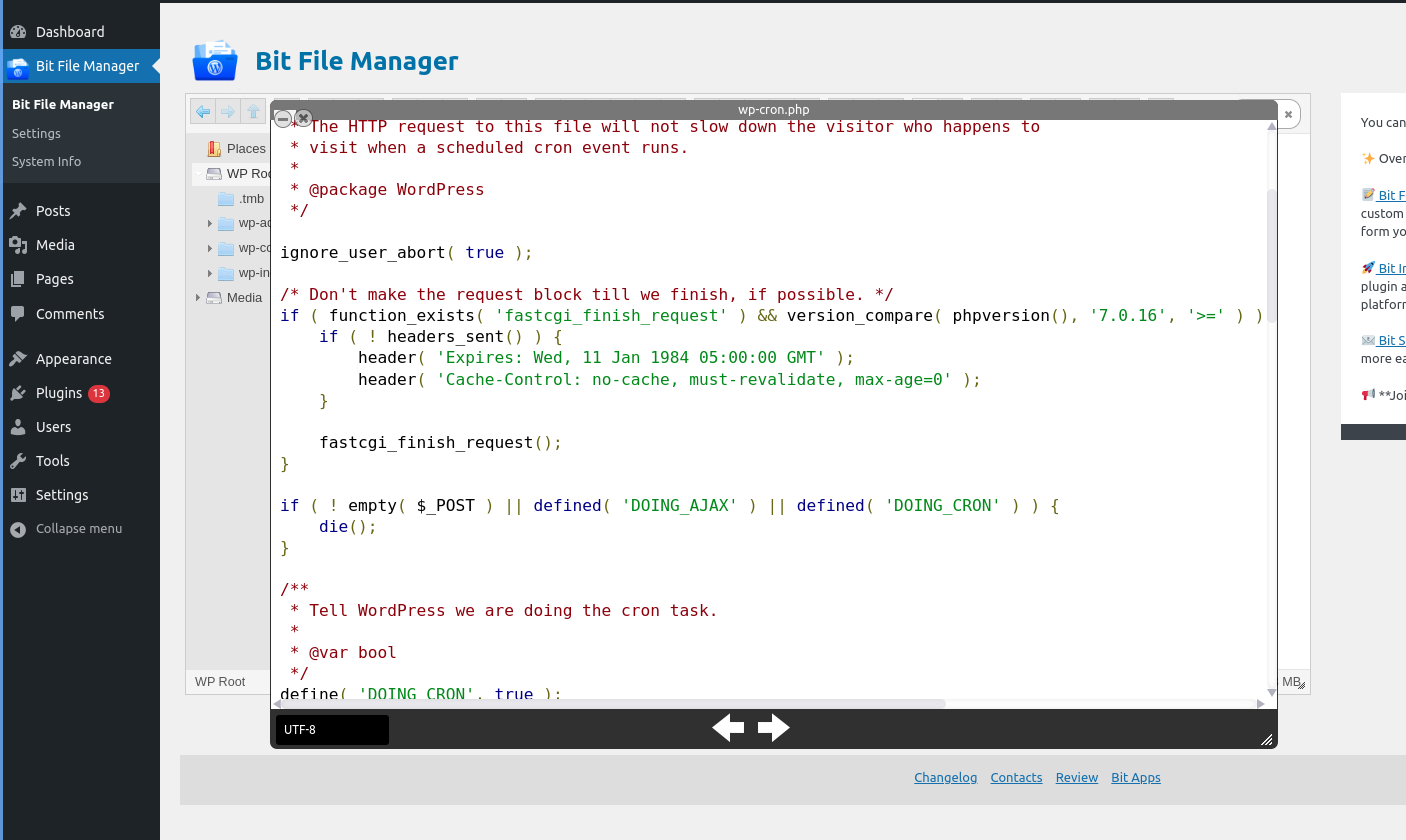The height and width of the screenshot is (840, 1406).
Task: Open the 'Bit S' link beside the envelope emoji
Action: (x=1392, y=340)
